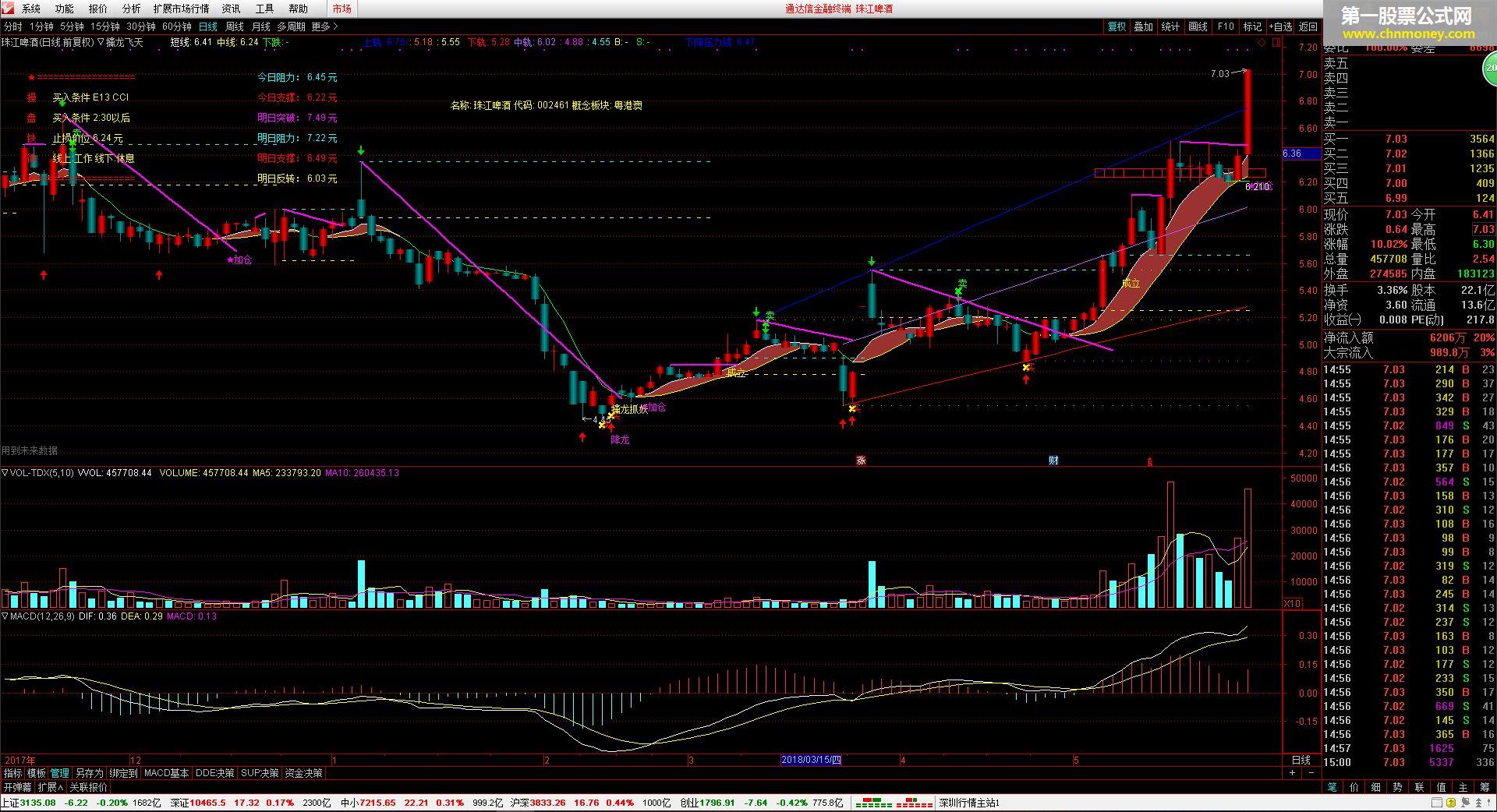
Task: Select the 势 trend tab
Action: (x=1397, y=787)
